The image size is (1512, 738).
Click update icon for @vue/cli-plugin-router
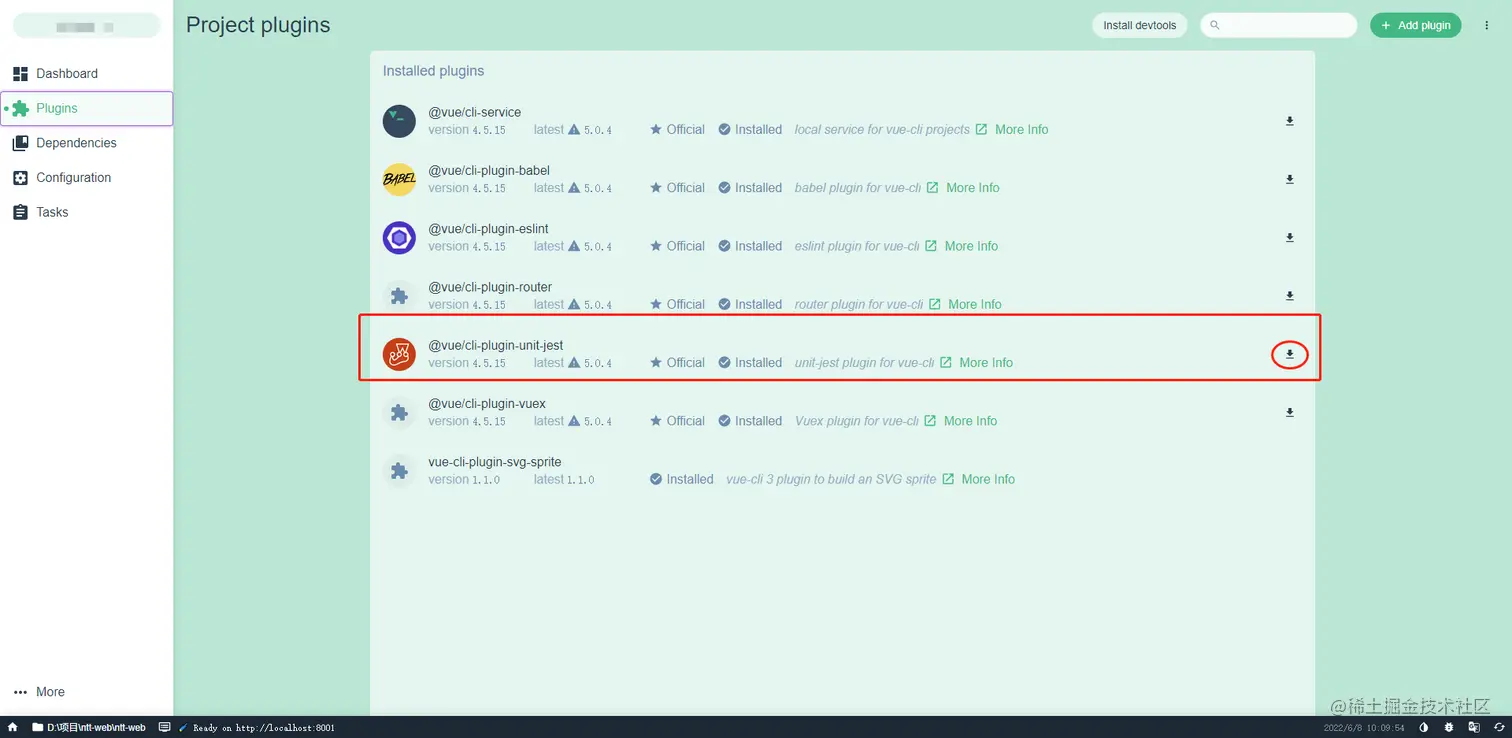[1289, 296]
